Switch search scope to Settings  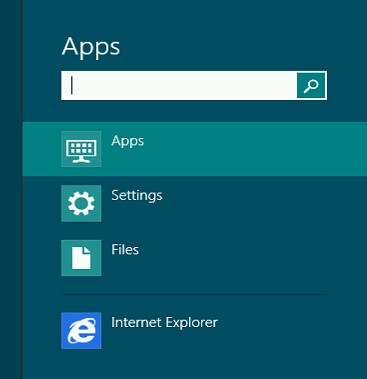[x=137, y=195]
